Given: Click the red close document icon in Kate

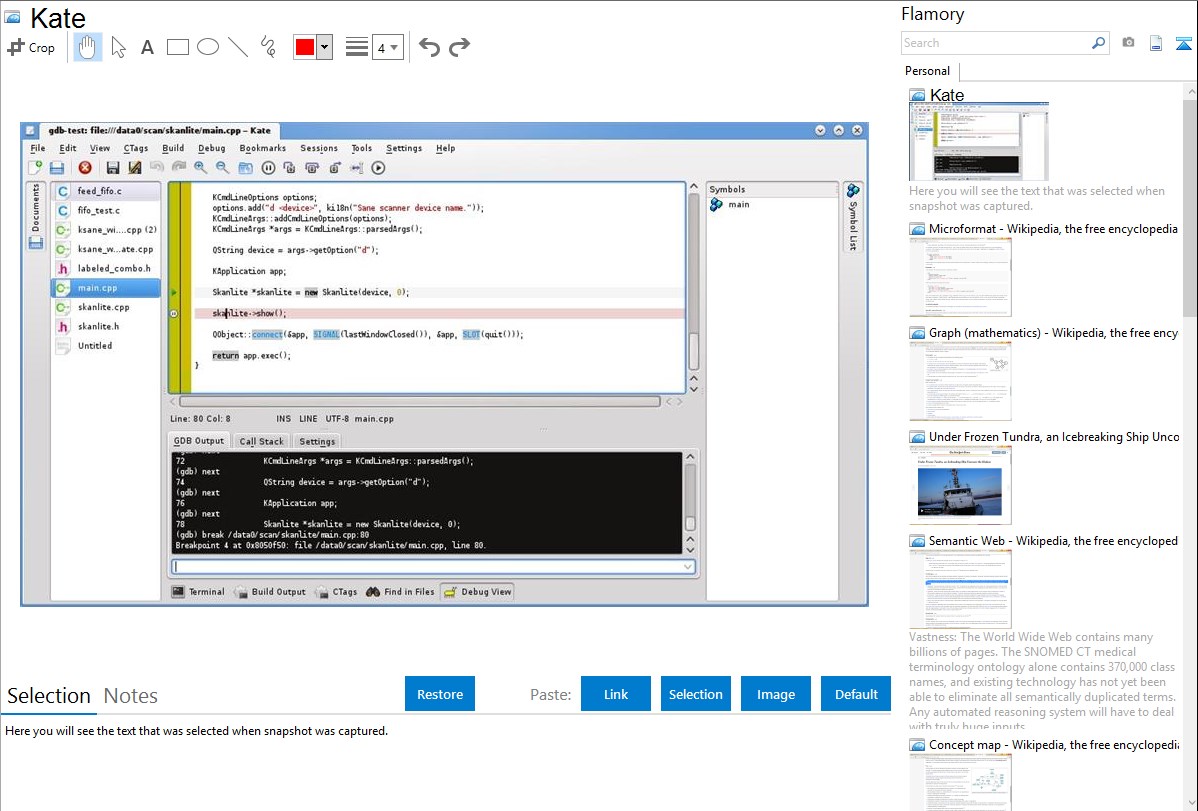Looking at the screenshot, I should 85,168.
